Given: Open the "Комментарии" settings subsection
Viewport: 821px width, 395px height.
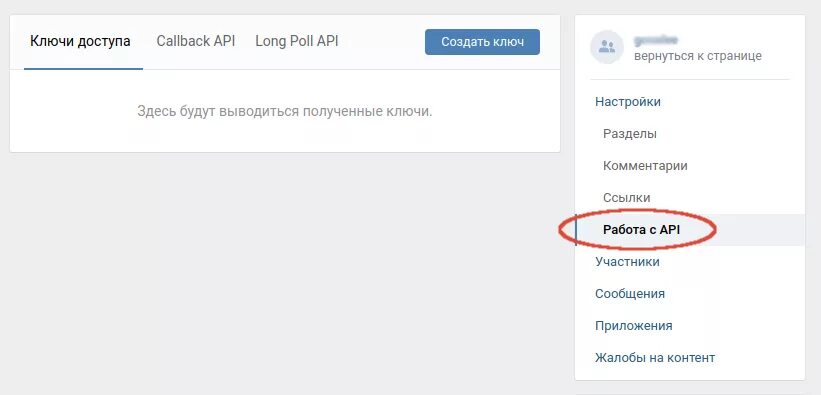Looking at the screenshot, I should [x=645, y=166].
